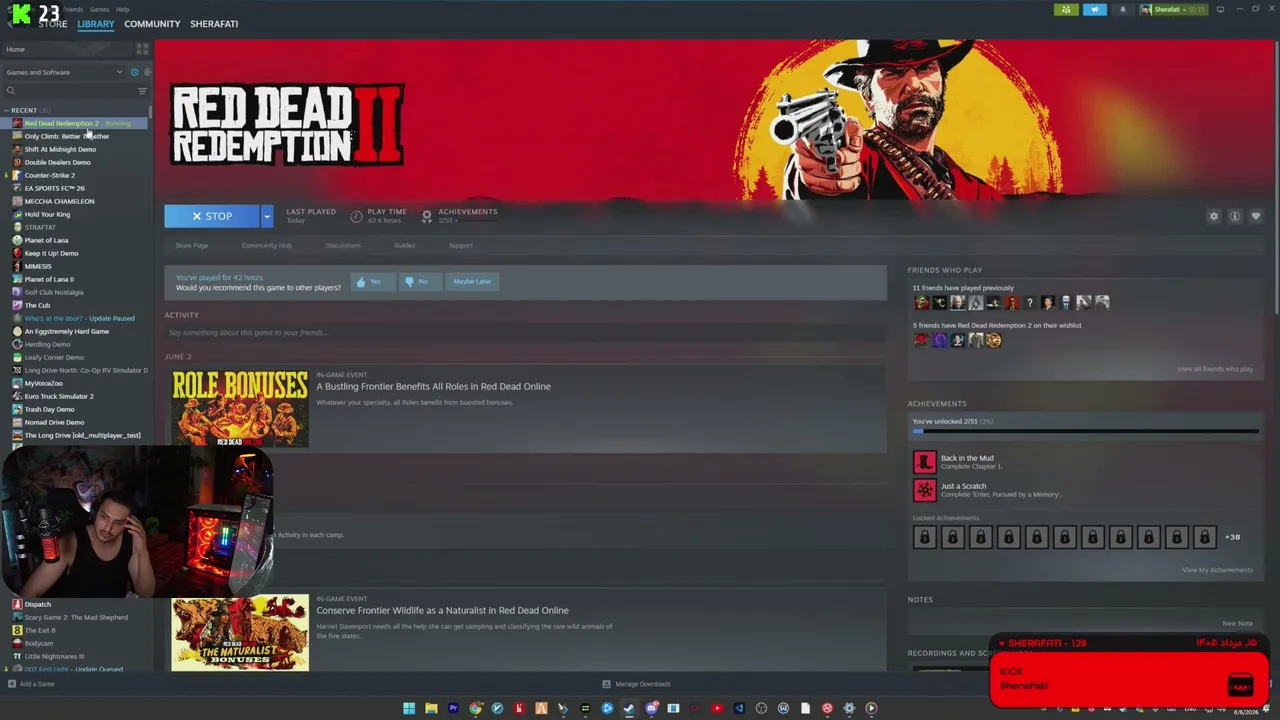Open the Just a Scratch achievement icon
The width and height of the screenshot is (1280, 720).
(x=924, y=490)
